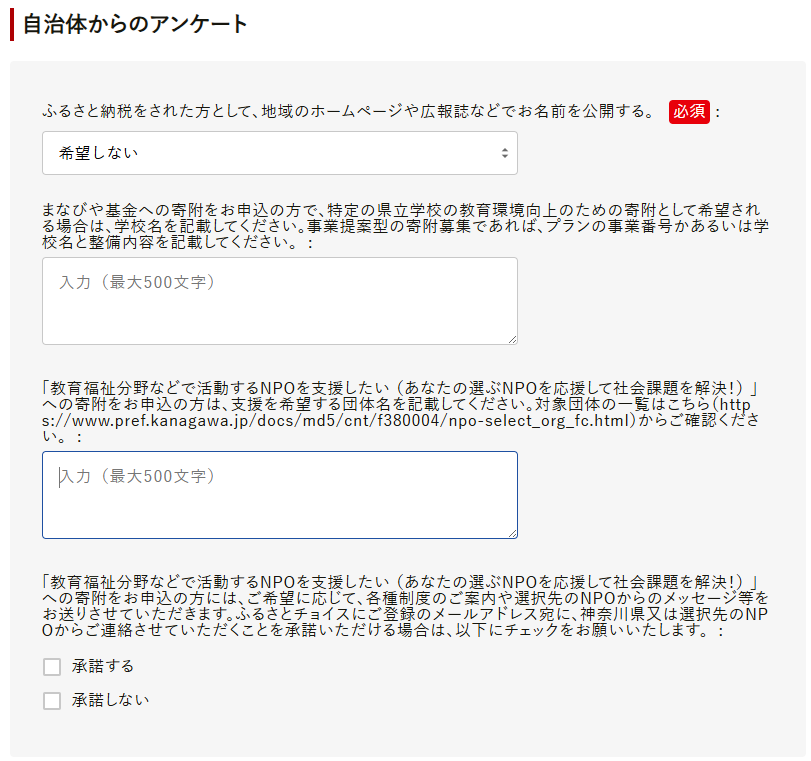Click the ふるさと納税 name publication question text
The width and height of the screenshot is (811, 761).
click(348, 111)
